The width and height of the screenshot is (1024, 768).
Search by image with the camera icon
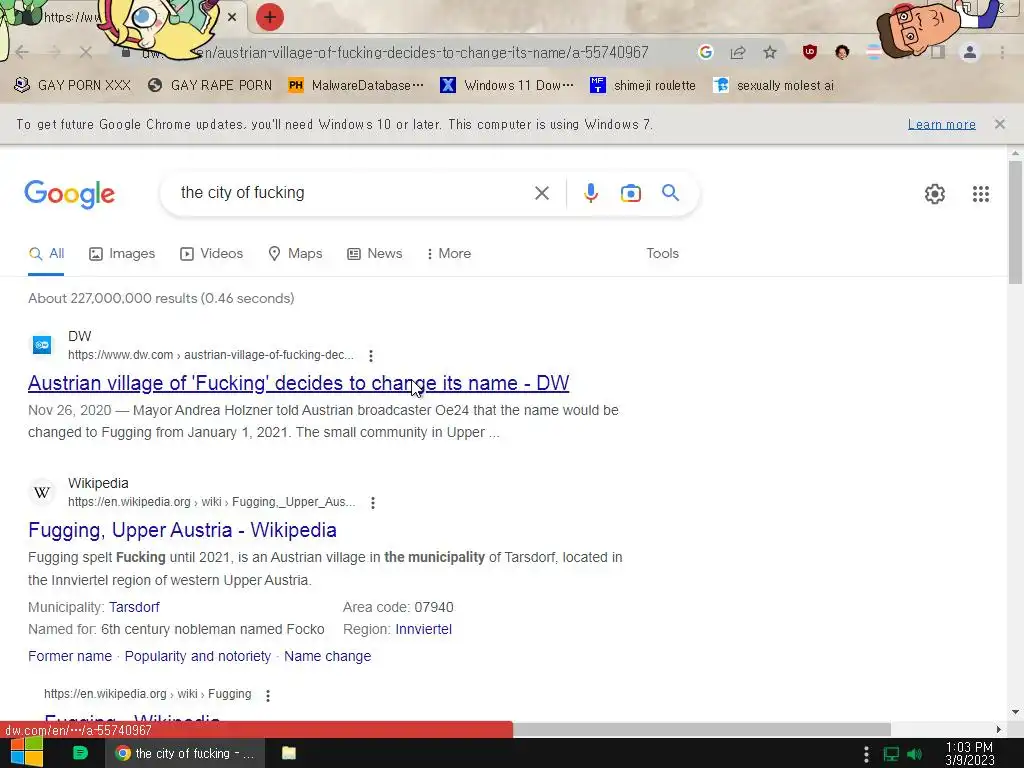[630, 193]
